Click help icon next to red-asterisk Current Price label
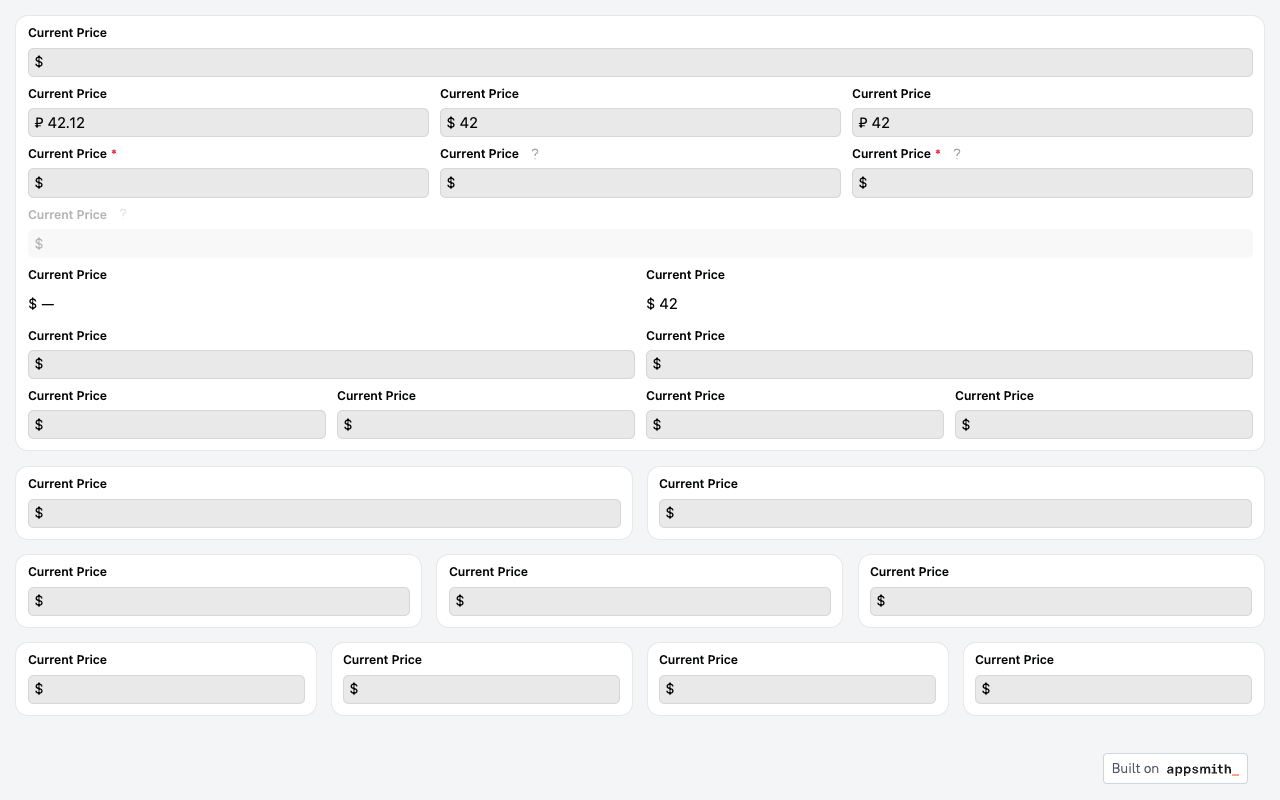Screen dimensions: 1280x800 point(957,154)
